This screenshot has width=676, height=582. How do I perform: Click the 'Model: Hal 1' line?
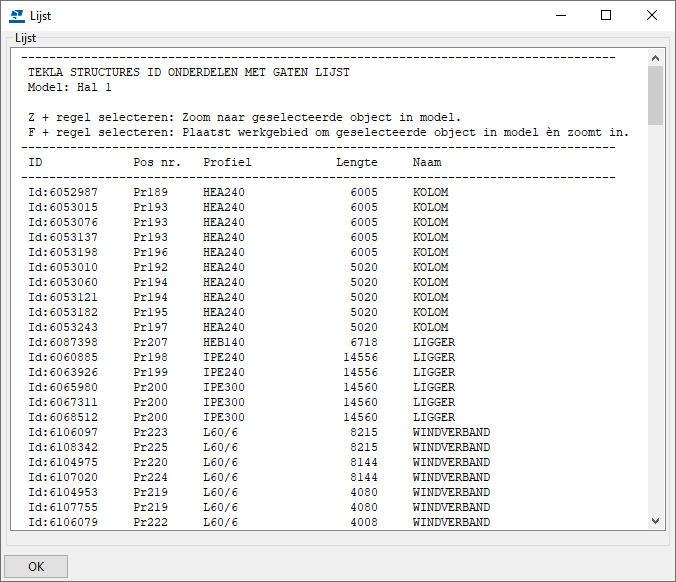click(x=70, y=88)
